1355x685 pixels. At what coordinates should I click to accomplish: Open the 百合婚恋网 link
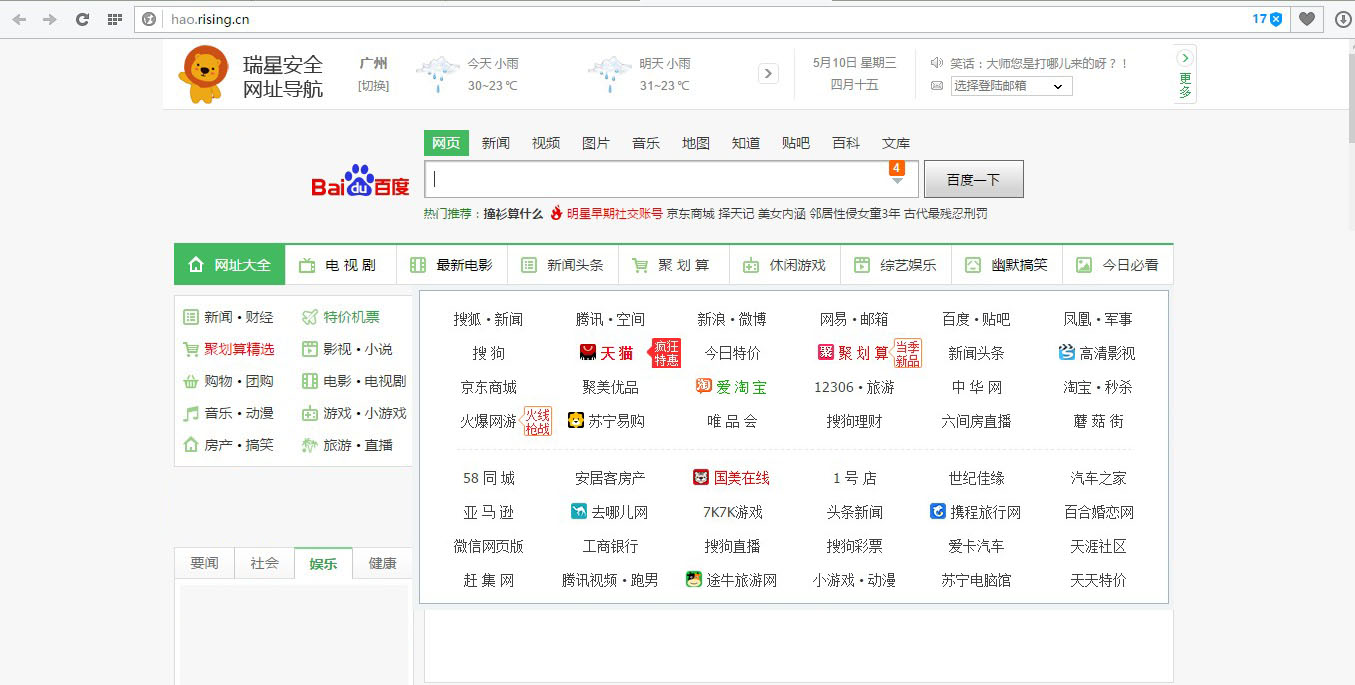[x=1098, y=512]
